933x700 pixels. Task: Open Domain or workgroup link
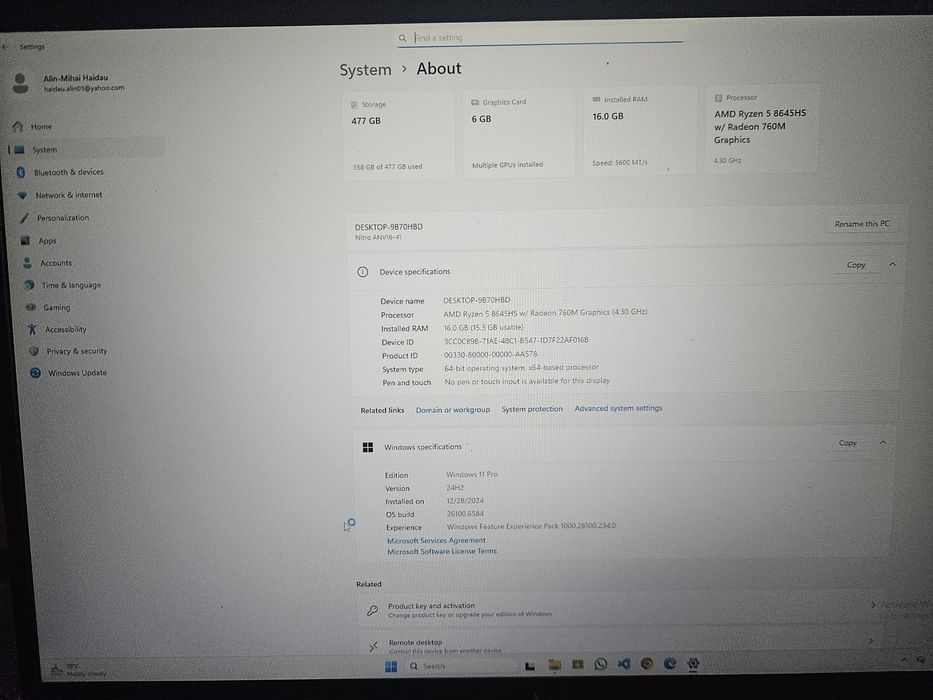453,410
